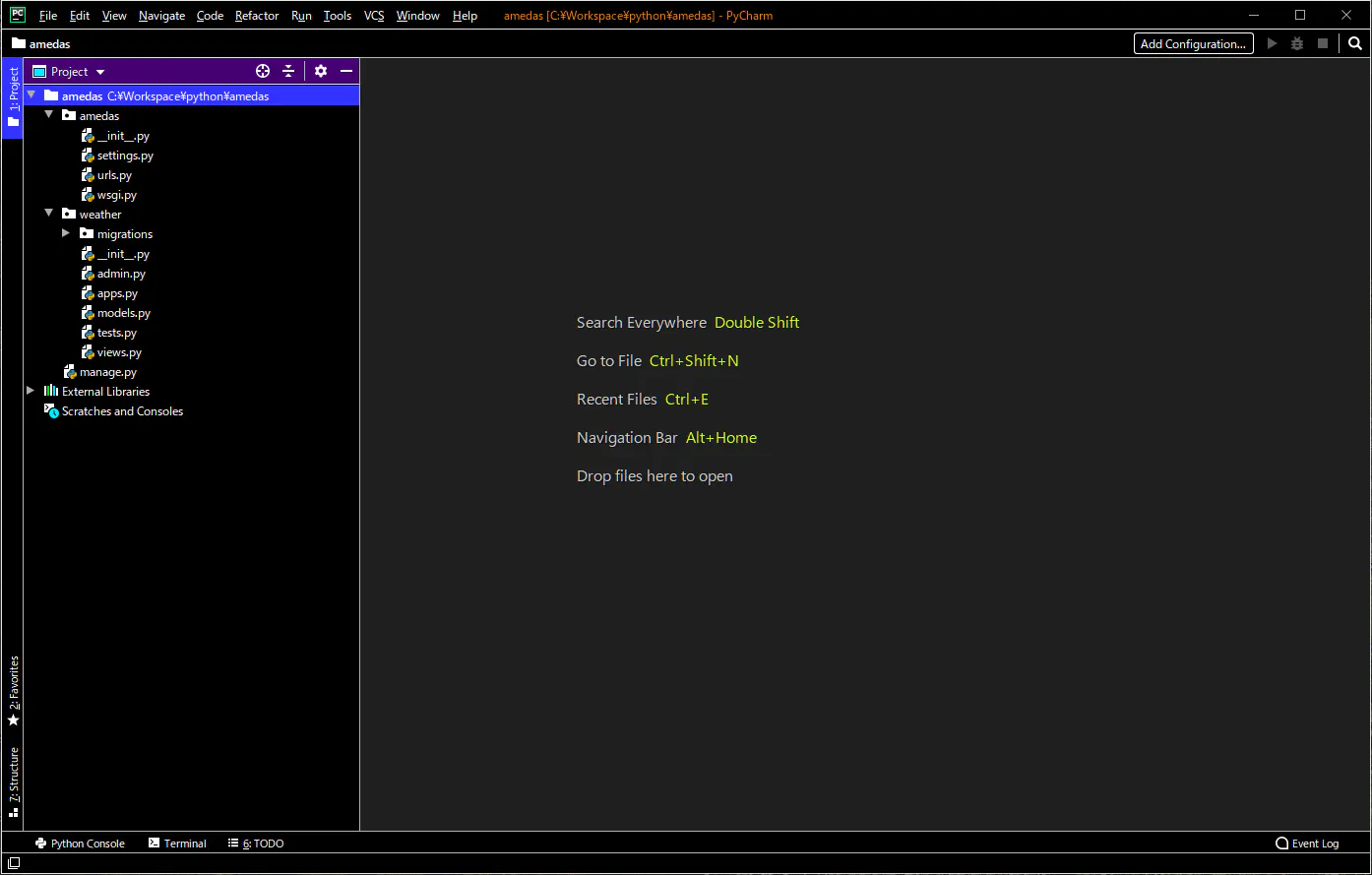This screenshot has height=875, width=1372.
Task: Click the Scratches and Consoles icon
Action: click(x=51, y=410)
